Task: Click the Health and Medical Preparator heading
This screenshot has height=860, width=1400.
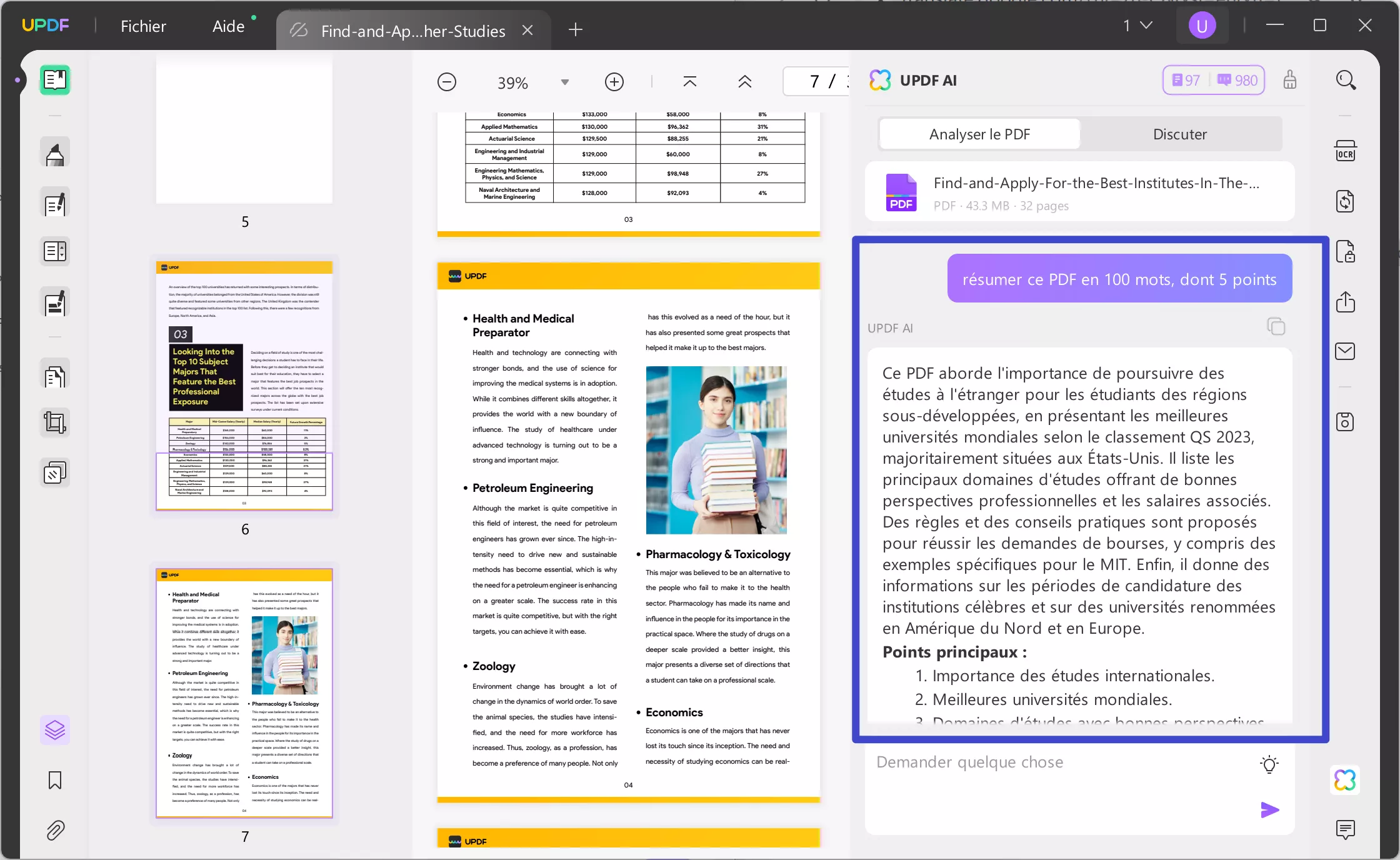Action: (x=523, y=326)
